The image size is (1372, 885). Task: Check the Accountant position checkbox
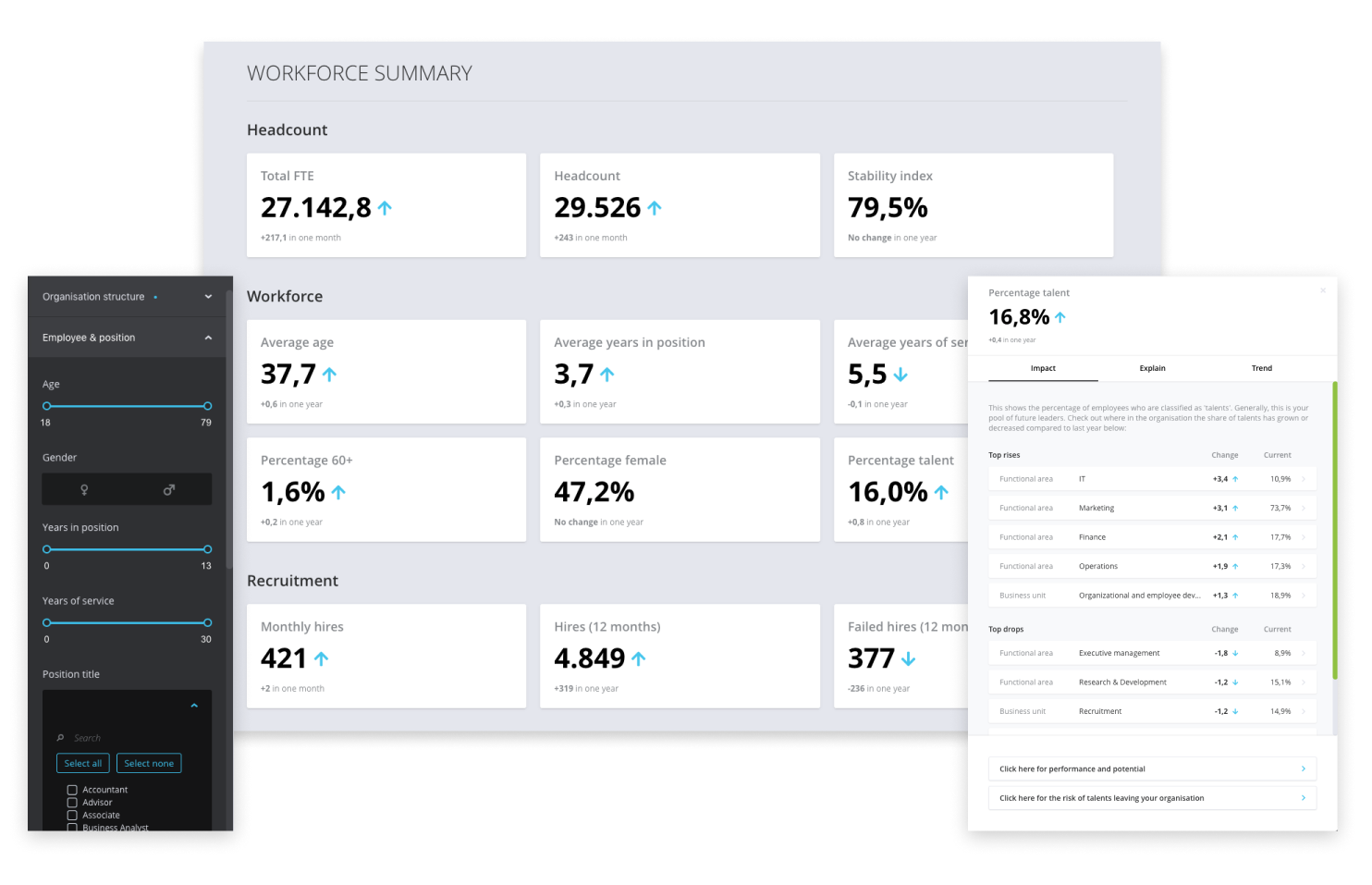tap(72, 789)
